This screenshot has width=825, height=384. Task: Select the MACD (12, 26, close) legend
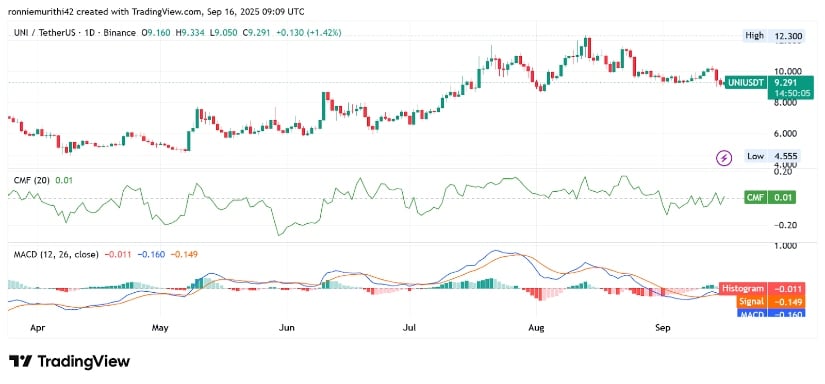tap(56, 254)
